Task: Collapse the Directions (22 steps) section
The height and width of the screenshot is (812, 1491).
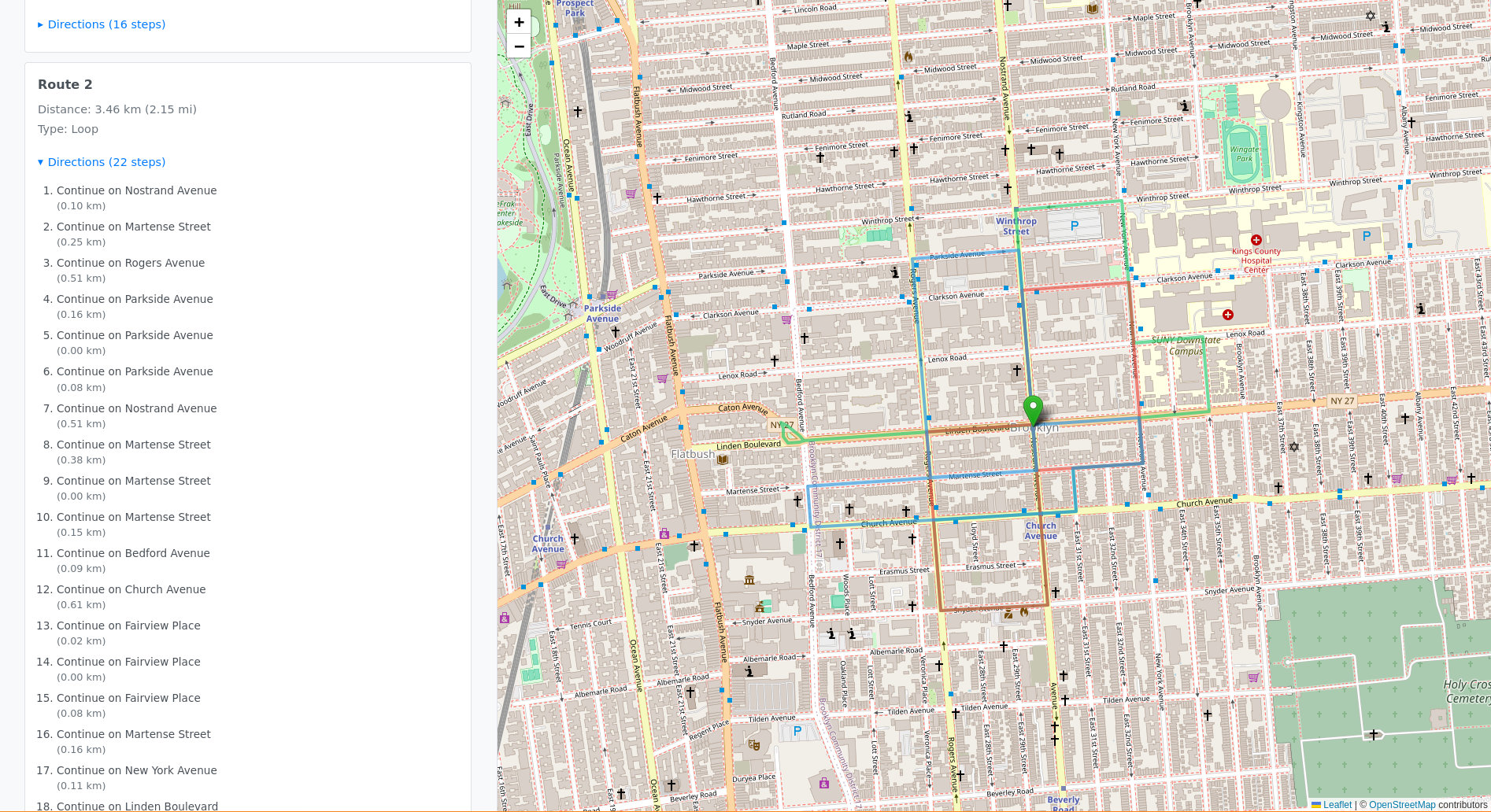Action: click(106, 162)
